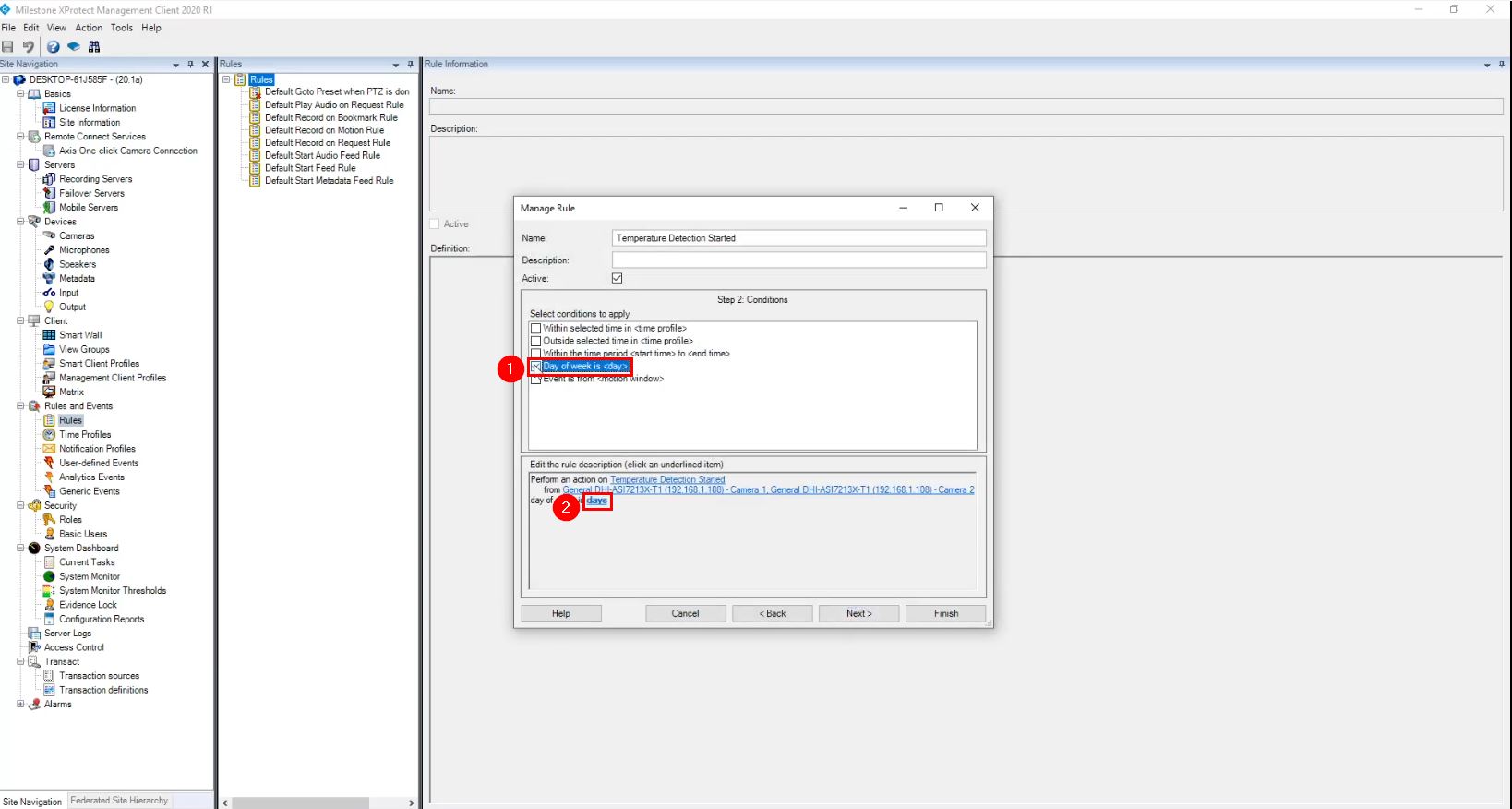Open the blue Help question-mark toolbar icon
The height and width of the screenshot is (809, 1512).
pos(54,46)
